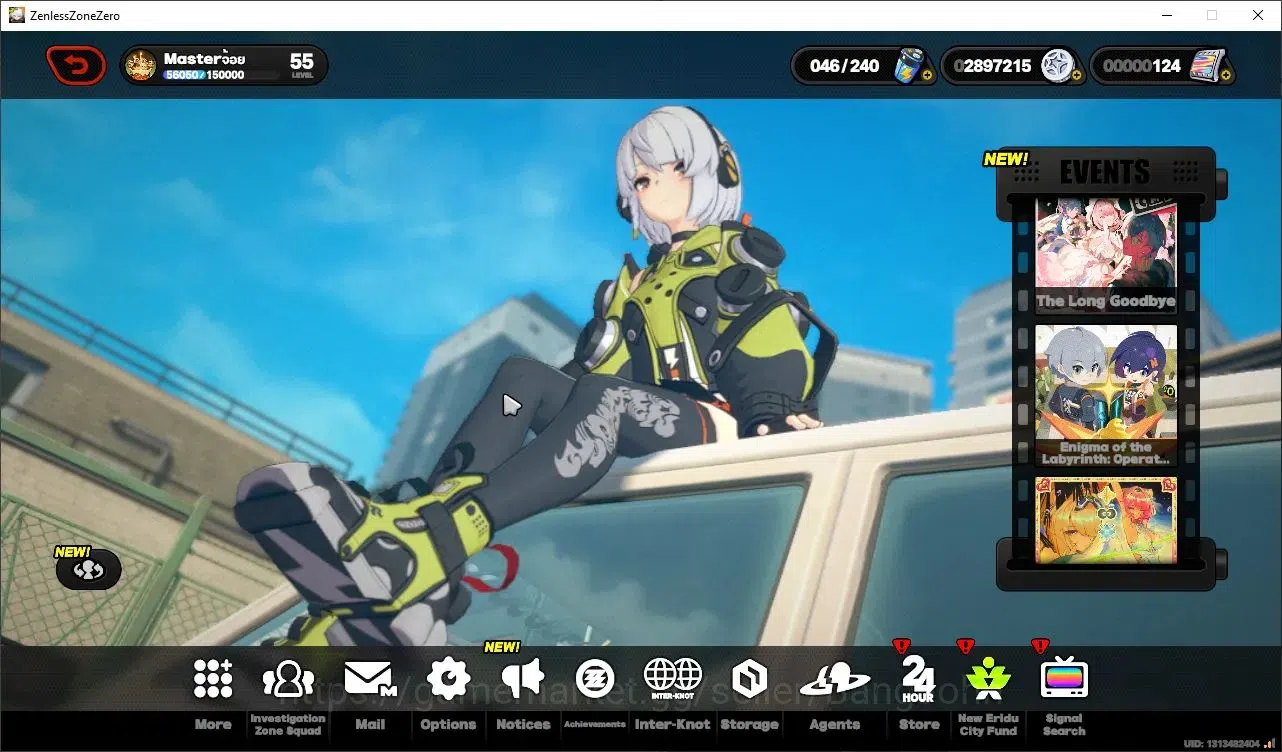The image size is (1282, 752).
Task: Open Signal Search TV icon
Action: (x=1064, y=679)
